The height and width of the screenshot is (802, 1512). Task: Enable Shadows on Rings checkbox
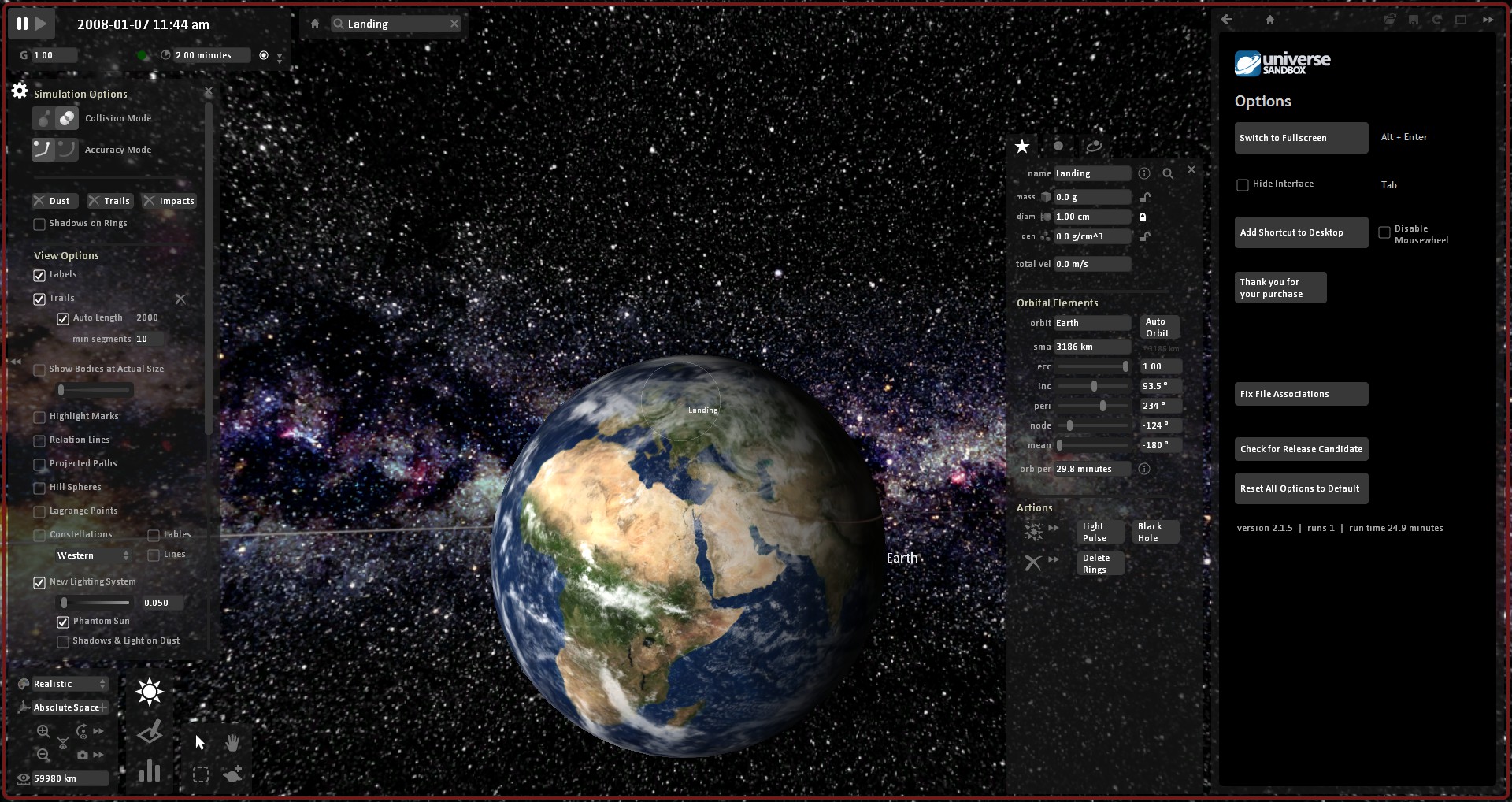pyautogui.click(x=39, y=225)
